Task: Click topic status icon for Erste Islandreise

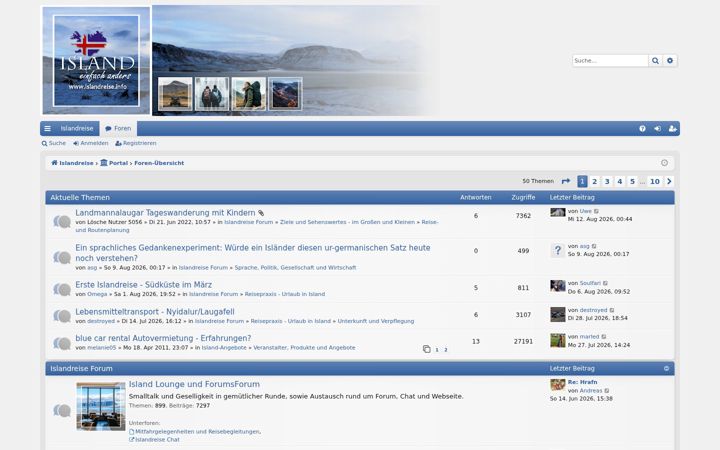Action: coord(62,289)
